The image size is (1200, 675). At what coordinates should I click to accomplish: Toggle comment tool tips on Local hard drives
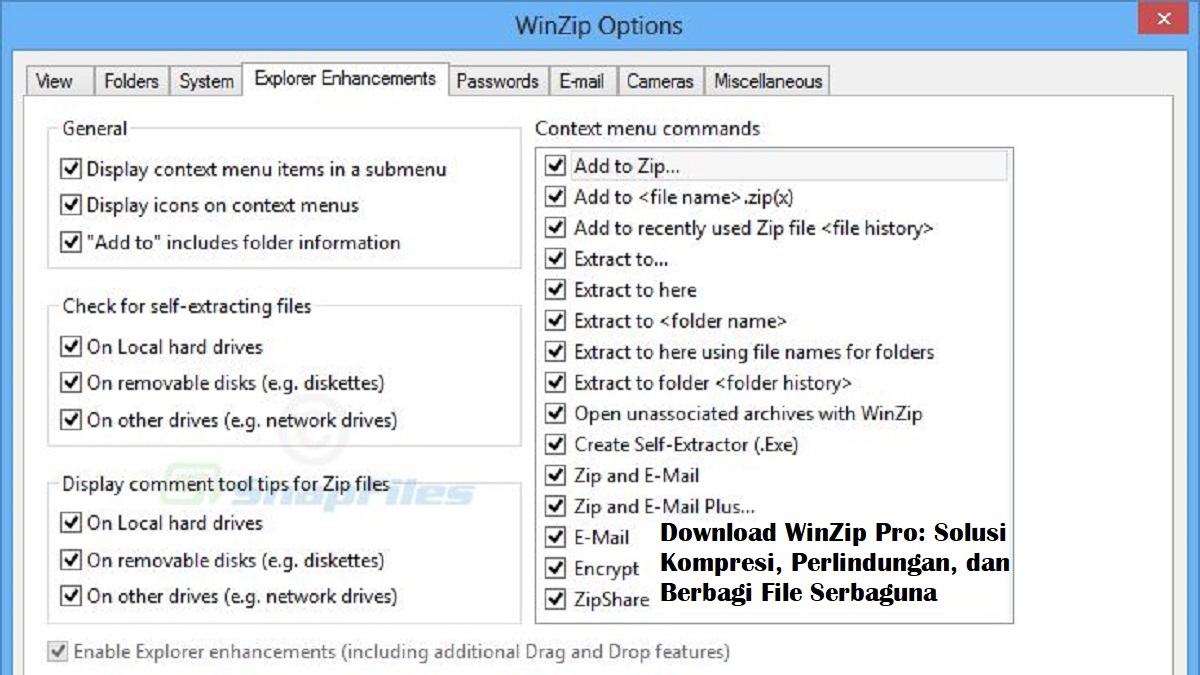(x=70, y=522)
